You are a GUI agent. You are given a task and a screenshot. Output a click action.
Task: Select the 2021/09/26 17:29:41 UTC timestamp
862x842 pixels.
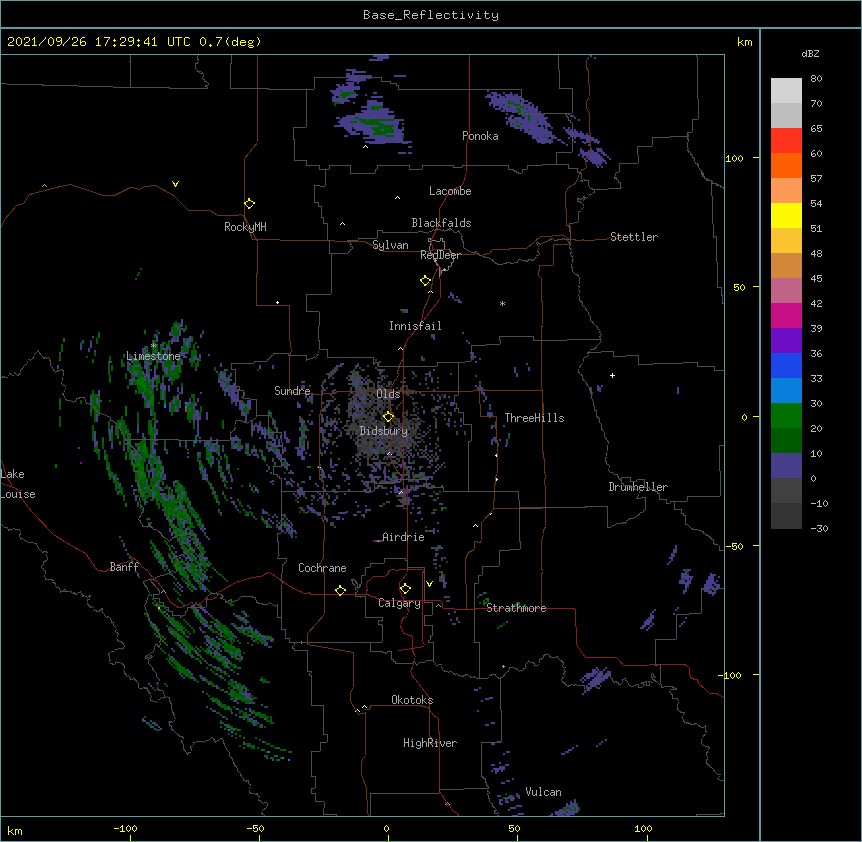click(99, 42)
